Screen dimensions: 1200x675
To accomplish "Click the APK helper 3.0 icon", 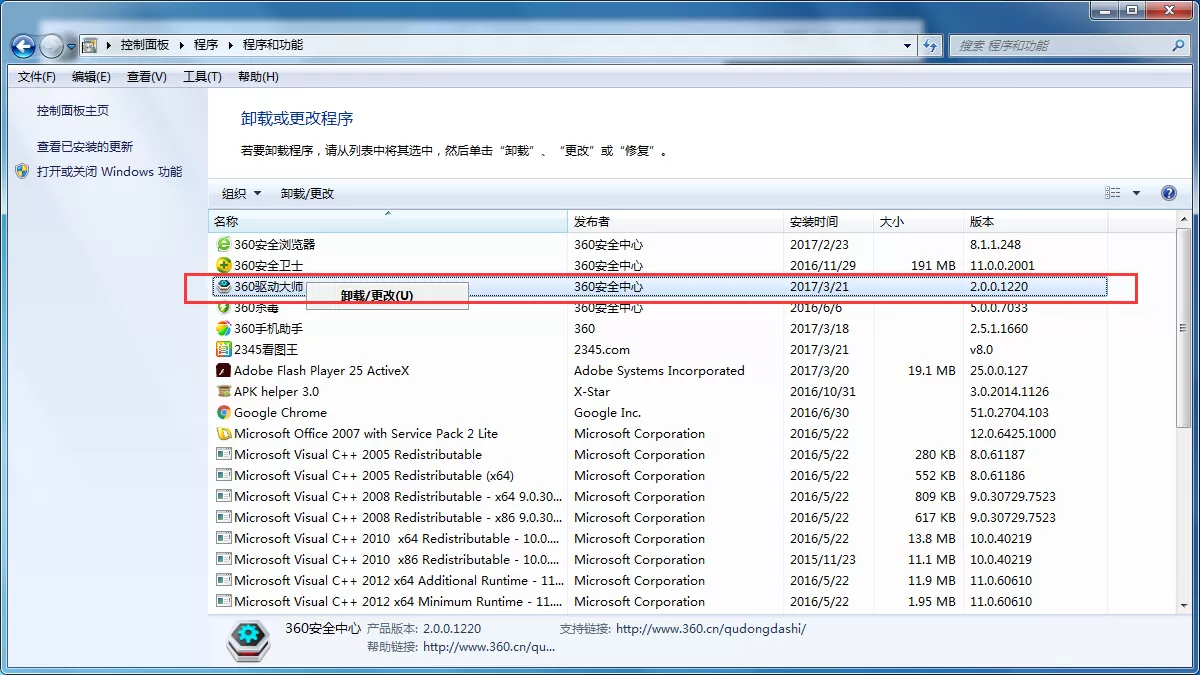I will (224, 391).
